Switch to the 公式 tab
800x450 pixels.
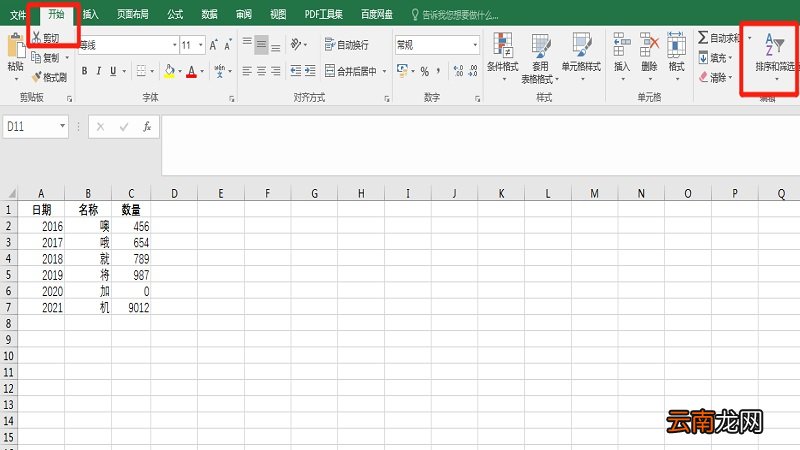[175, 14]
